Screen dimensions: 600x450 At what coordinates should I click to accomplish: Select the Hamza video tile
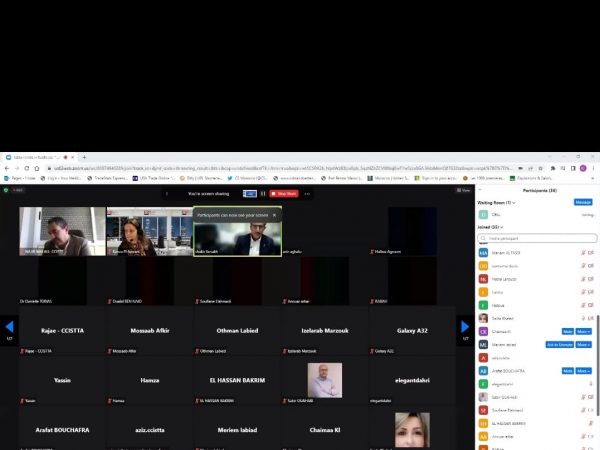(150, 380)
